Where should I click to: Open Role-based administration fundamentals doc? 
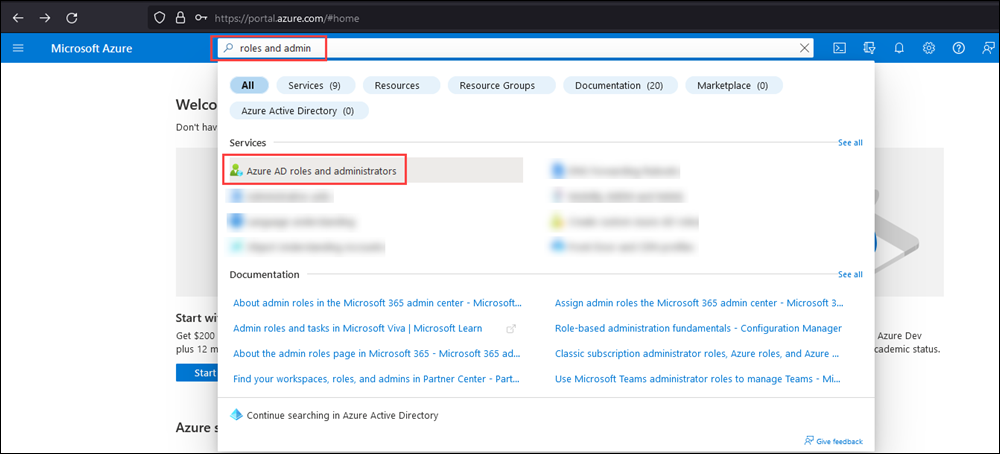(698, 328)
